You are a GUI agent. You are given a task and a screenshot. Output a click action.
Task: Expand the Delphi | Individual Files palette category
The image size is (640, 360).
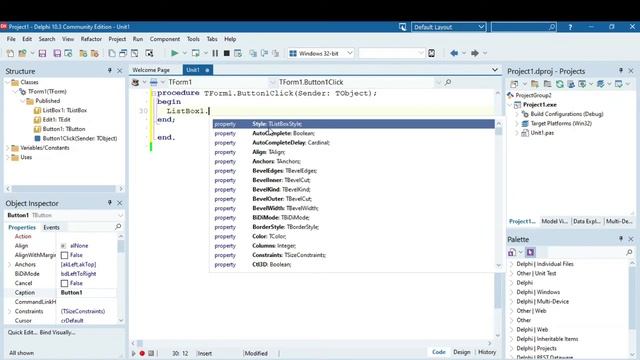[512, 264]
